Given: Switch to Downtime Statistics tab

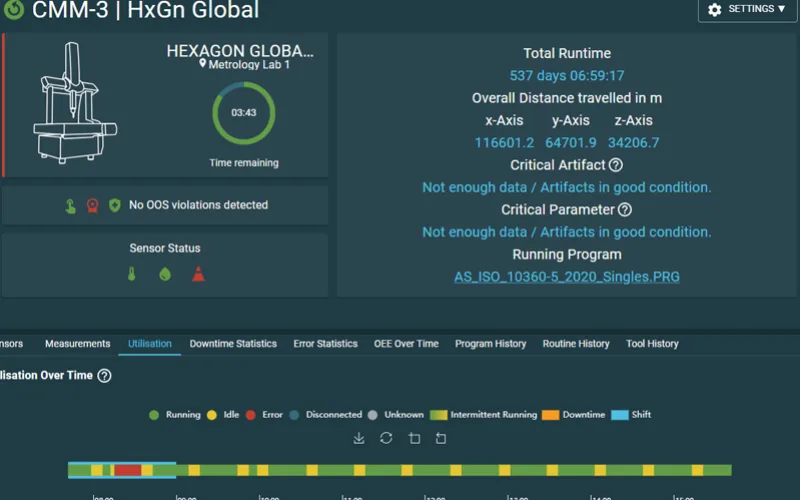Looking at the screenshot, I should 233,344.
